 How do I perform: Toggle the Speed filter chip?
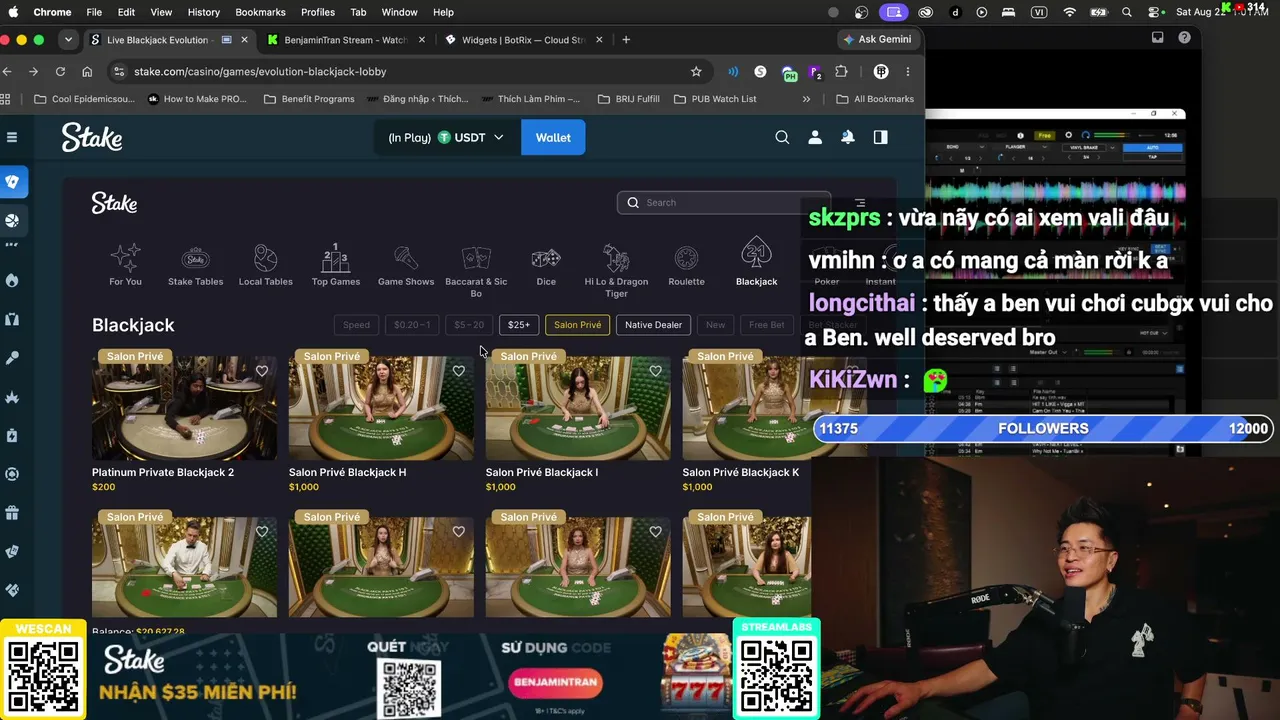[x=356, y=325]
